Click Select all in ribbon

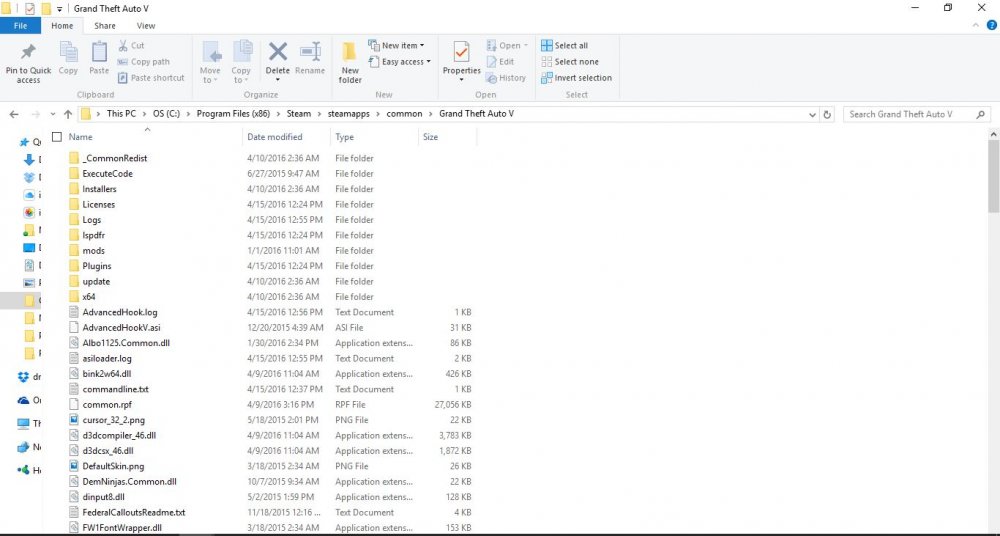pyautogui.click(x=564, y=45)
